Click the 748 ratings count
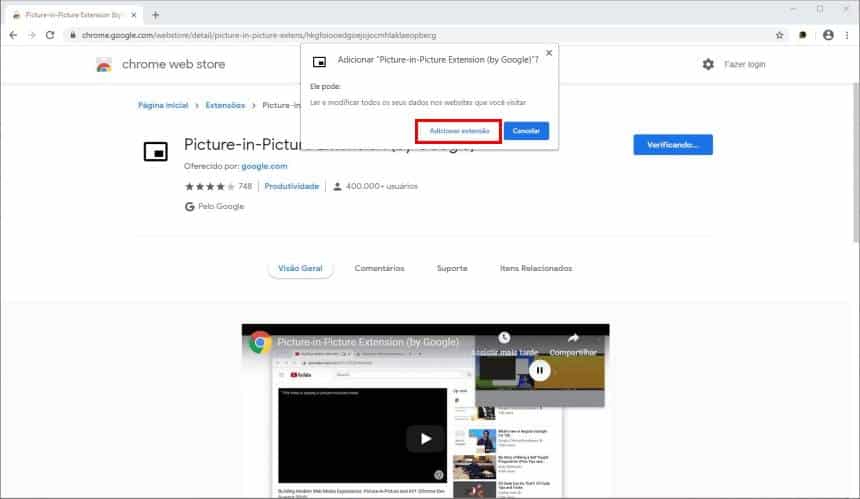Viewport: 860px width, 499px height. tap(245, 186)
